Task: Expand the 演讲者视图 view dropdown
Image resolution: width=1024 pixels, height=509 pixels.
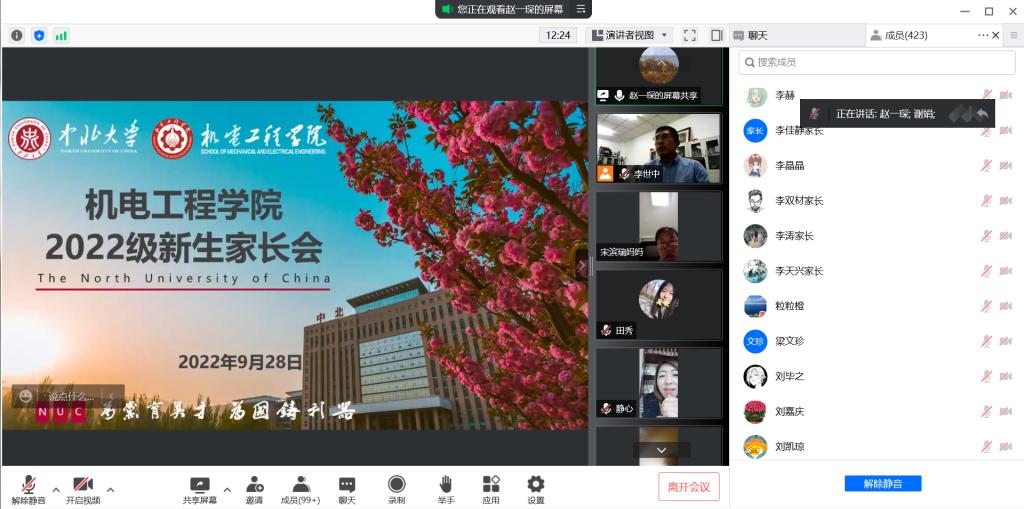Action: 629,35
